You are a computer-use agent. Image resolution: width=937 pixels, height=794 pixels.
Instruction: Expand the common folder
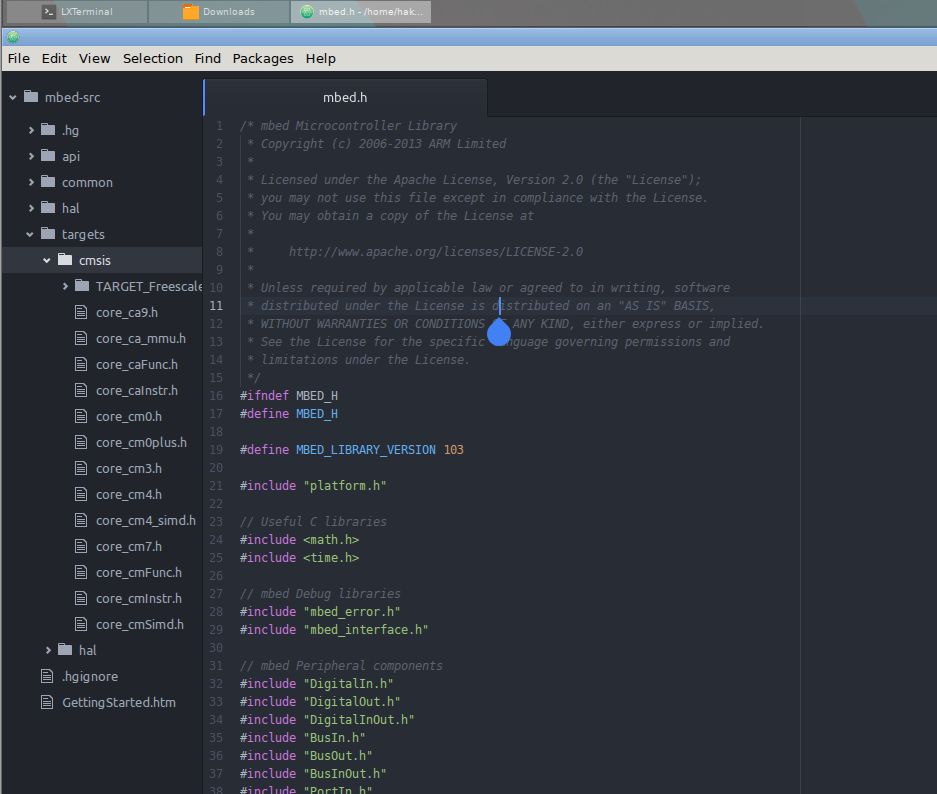point(33,182)
